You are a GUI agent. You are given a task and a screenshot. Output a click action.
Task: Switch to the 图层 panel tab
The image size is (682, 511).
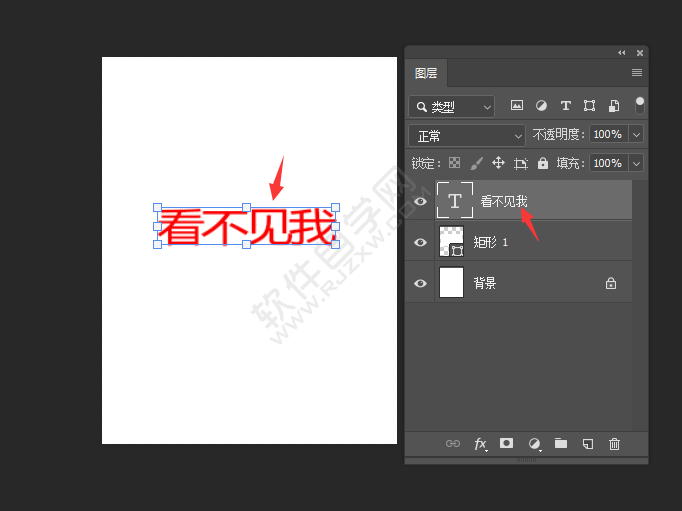[x=426, y=73]
